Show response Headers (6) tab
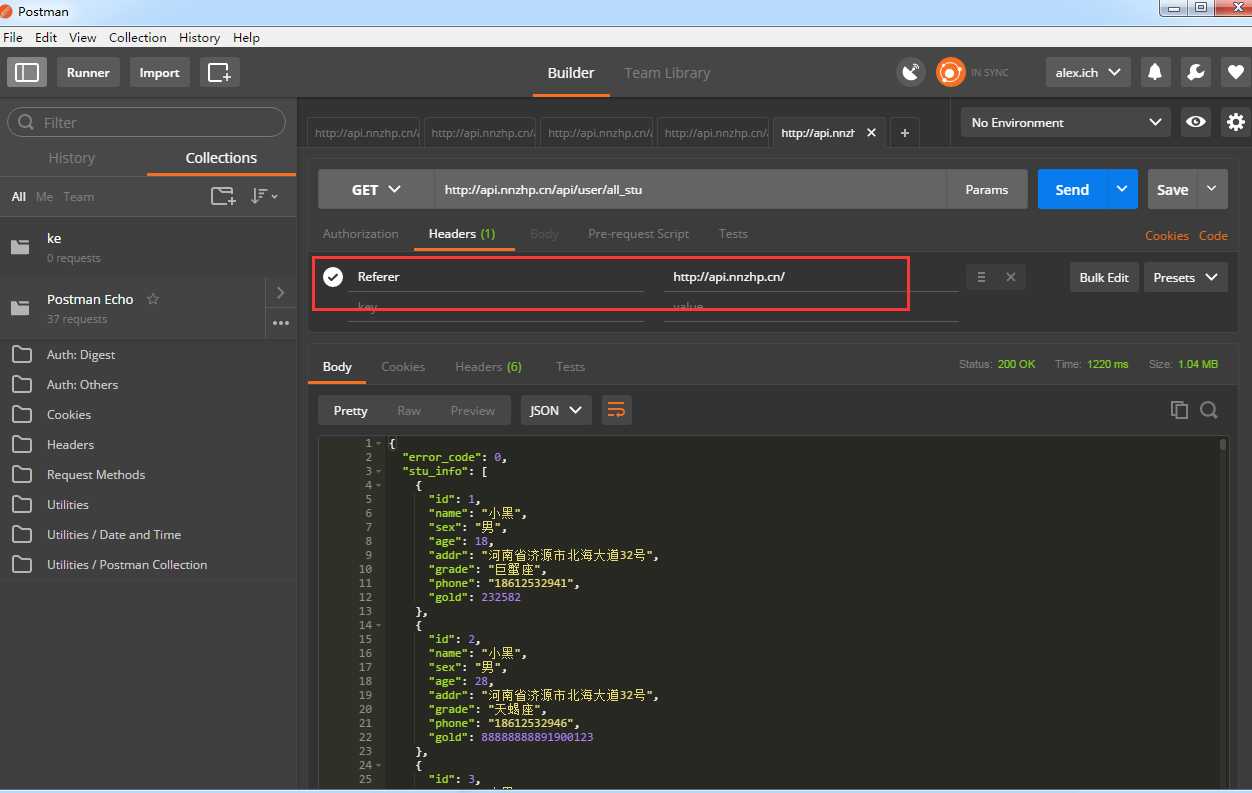This screenshot has width=1252, height=793. pos(488,366)
